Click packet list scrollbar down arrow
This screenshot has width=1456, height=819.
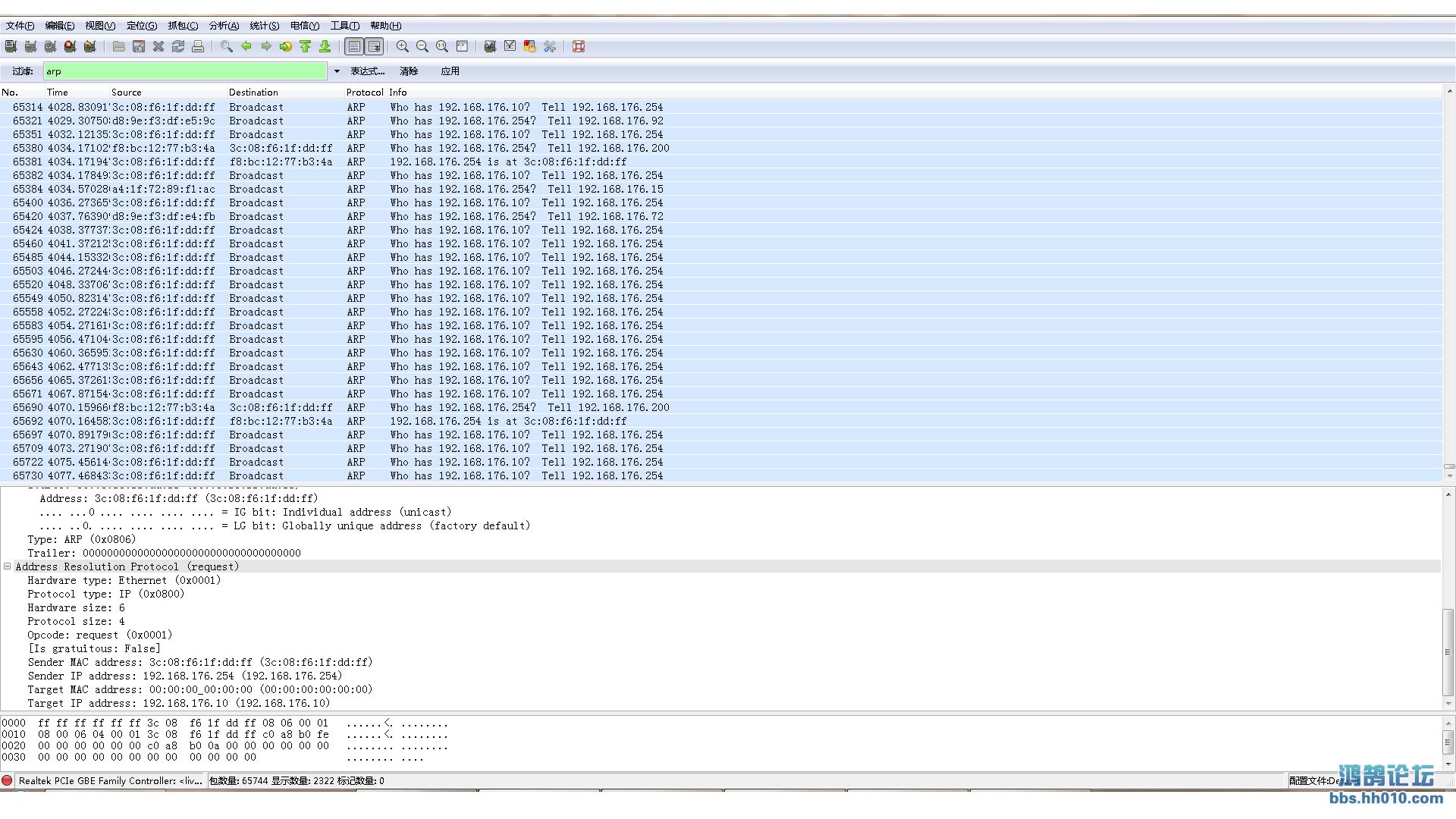[1449, 476]
